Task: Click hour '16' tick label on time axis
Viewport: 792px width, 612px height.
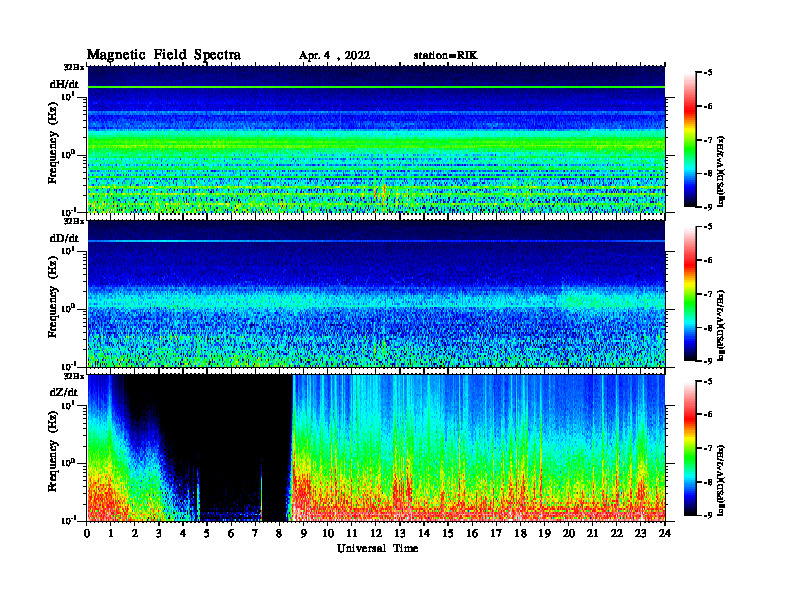Action: (472, 533)
